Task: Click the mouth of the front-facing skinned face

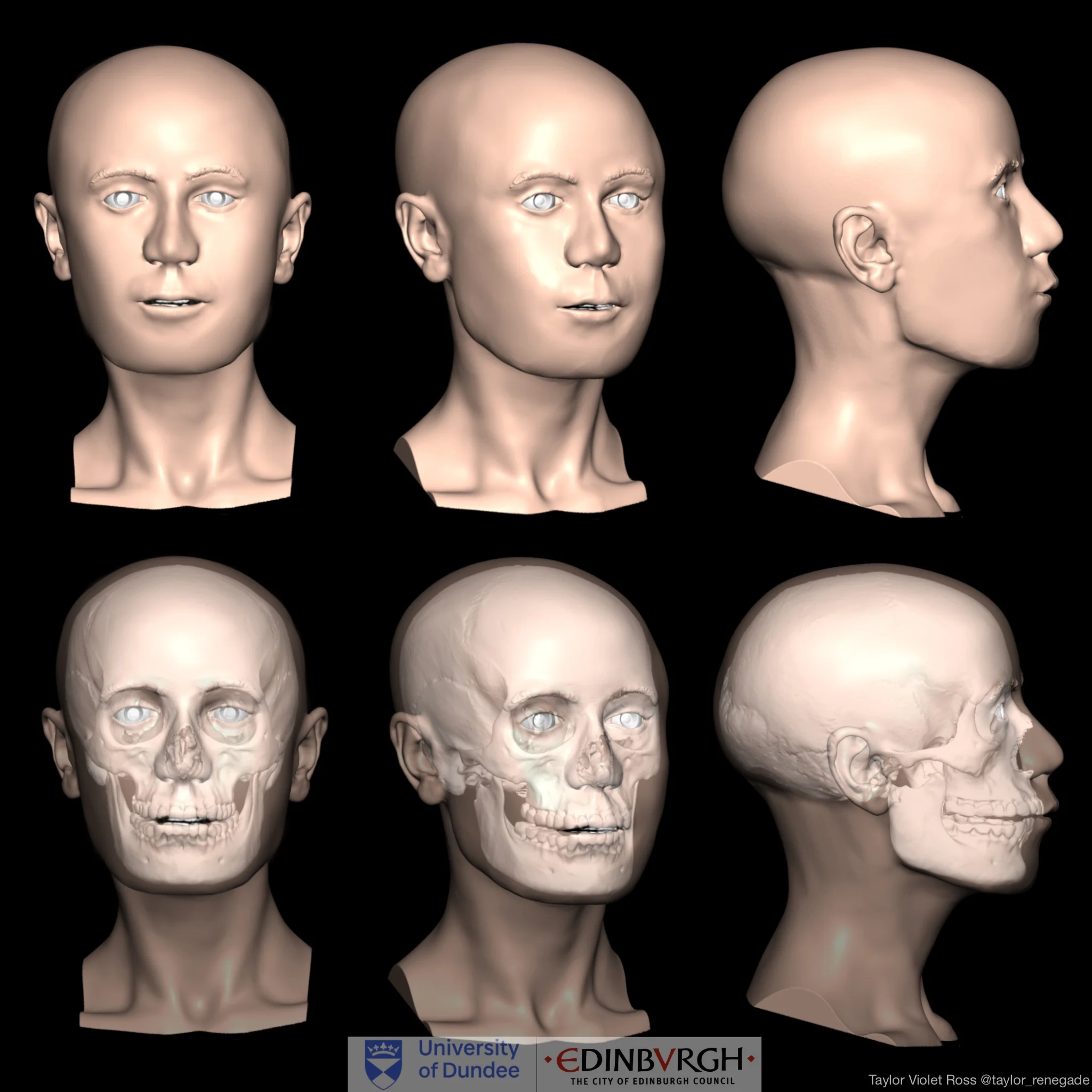Action: coord(171,303)
